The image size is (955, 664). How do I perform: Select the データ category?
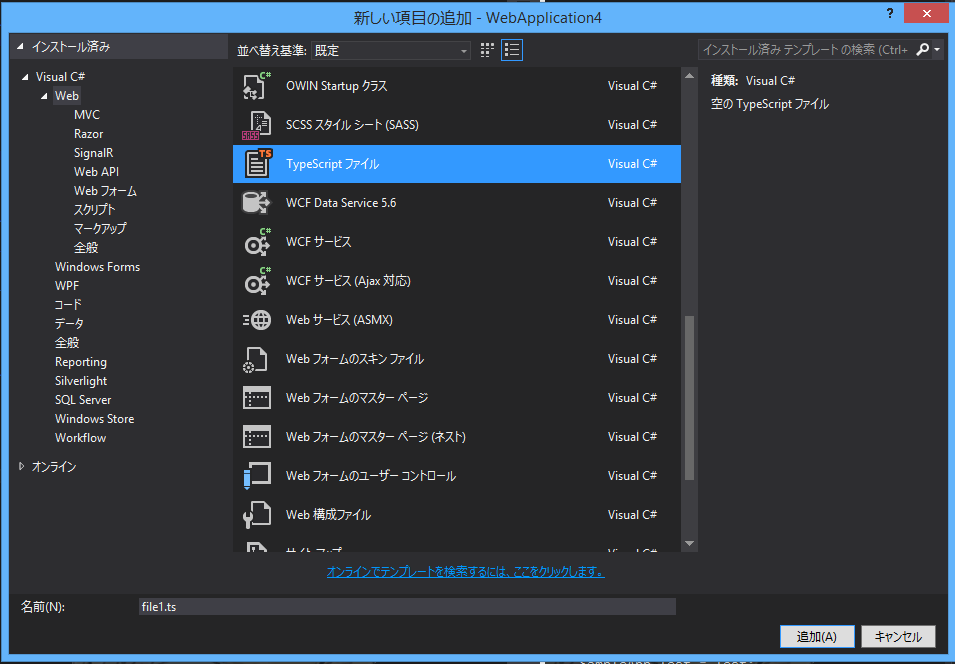click(x=69, y=323)
